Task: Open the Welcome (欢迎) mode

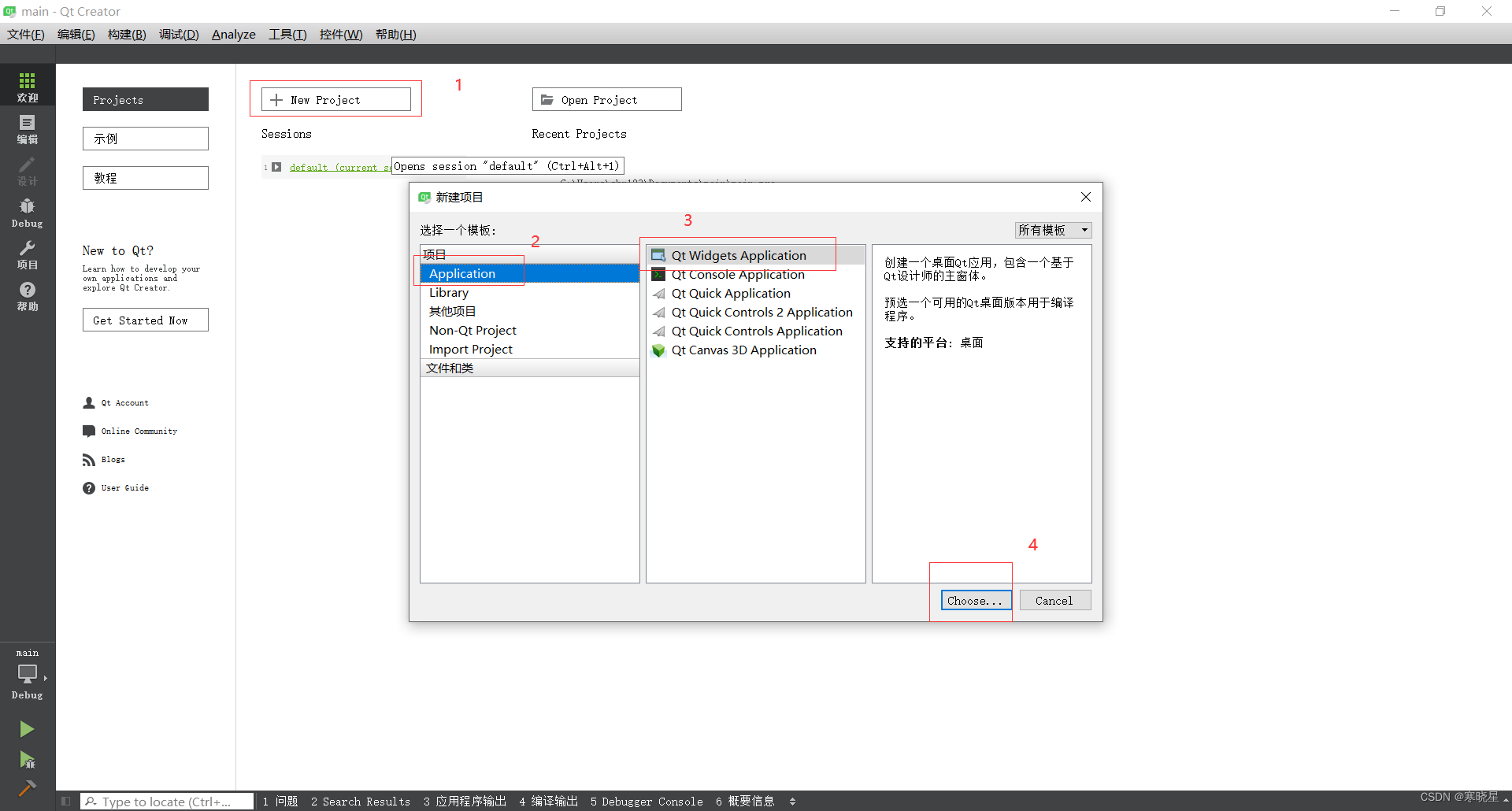Action: tap(28, 85)
